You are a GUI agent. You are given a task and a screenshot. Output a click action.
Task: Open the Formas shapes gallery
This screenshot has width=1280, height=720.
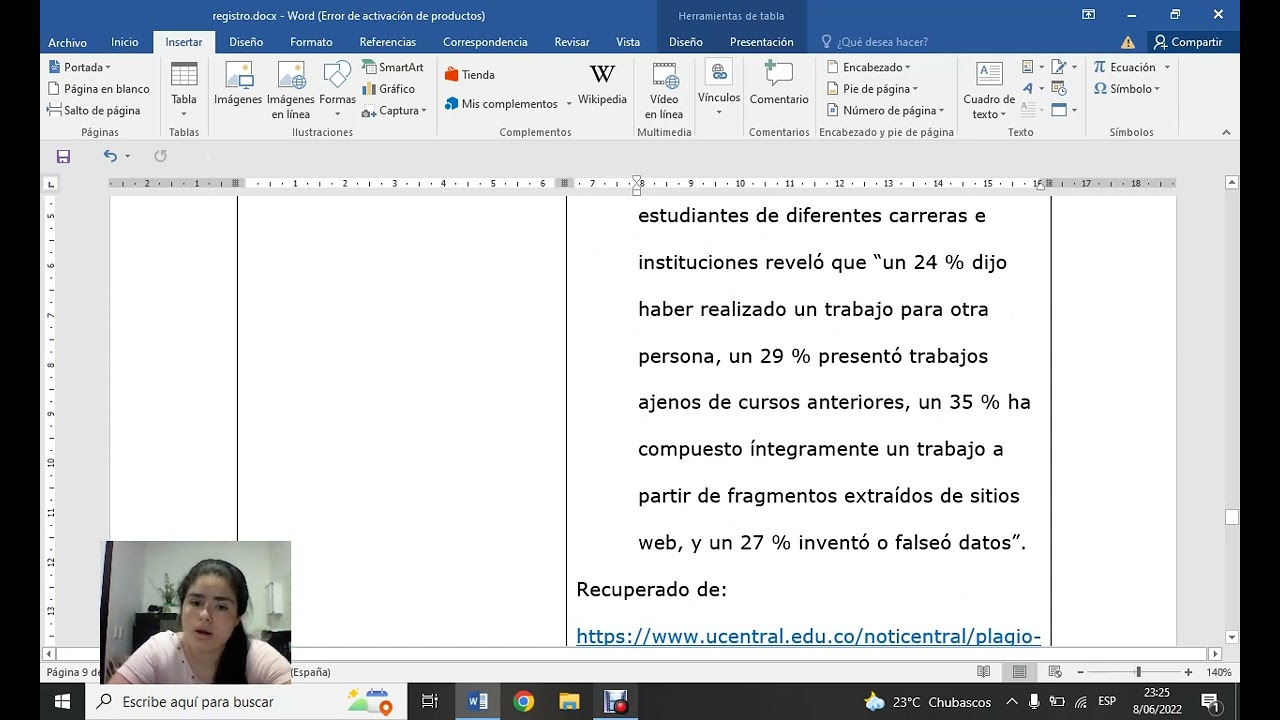tap(338, 89)
